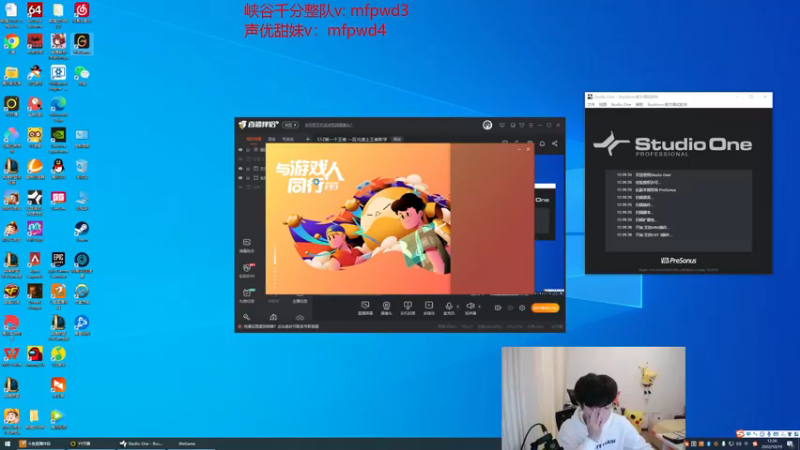
Task: Click the speaker icon in streaming toolbar
Action: pos(470,307)
